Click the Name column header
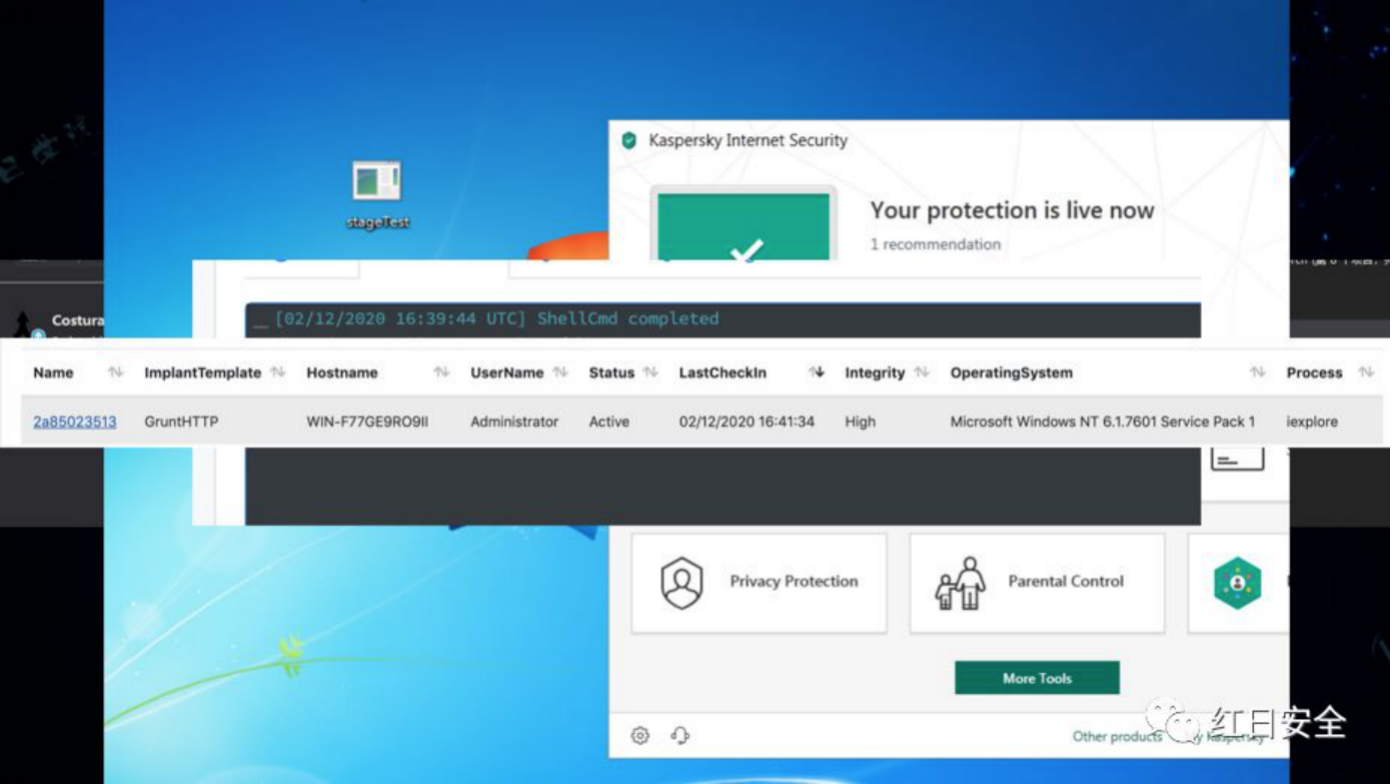Screen dimensions: 1392x784 [53, 373]
